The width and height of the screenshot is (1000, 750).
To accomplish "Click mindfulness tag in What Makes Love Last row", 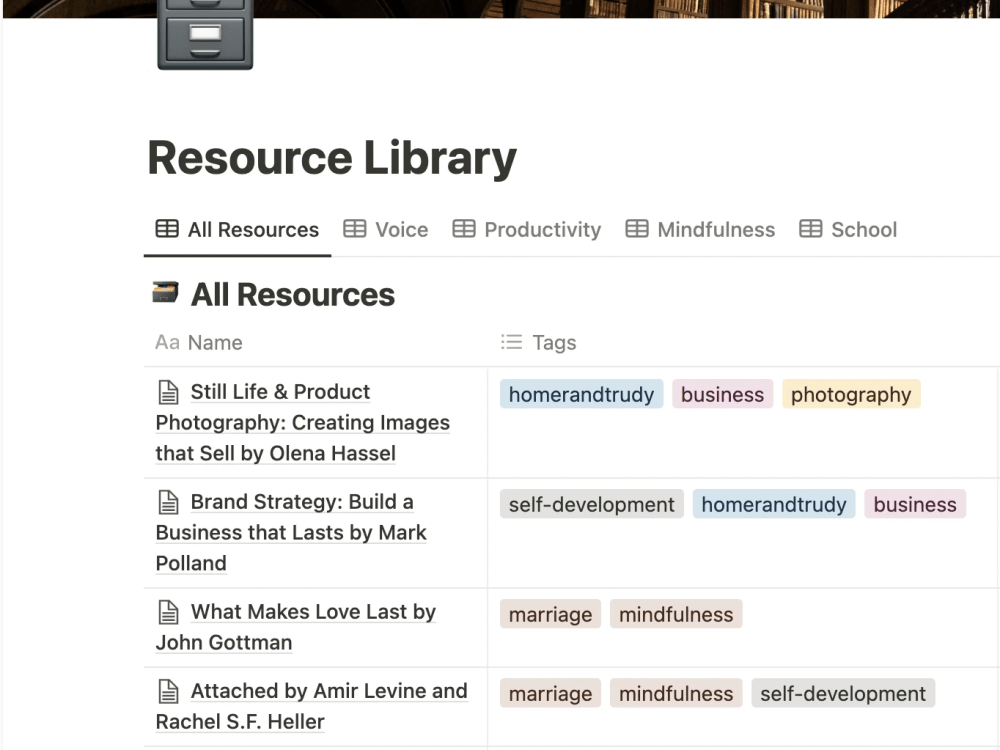I will click(x=676, y=614).
